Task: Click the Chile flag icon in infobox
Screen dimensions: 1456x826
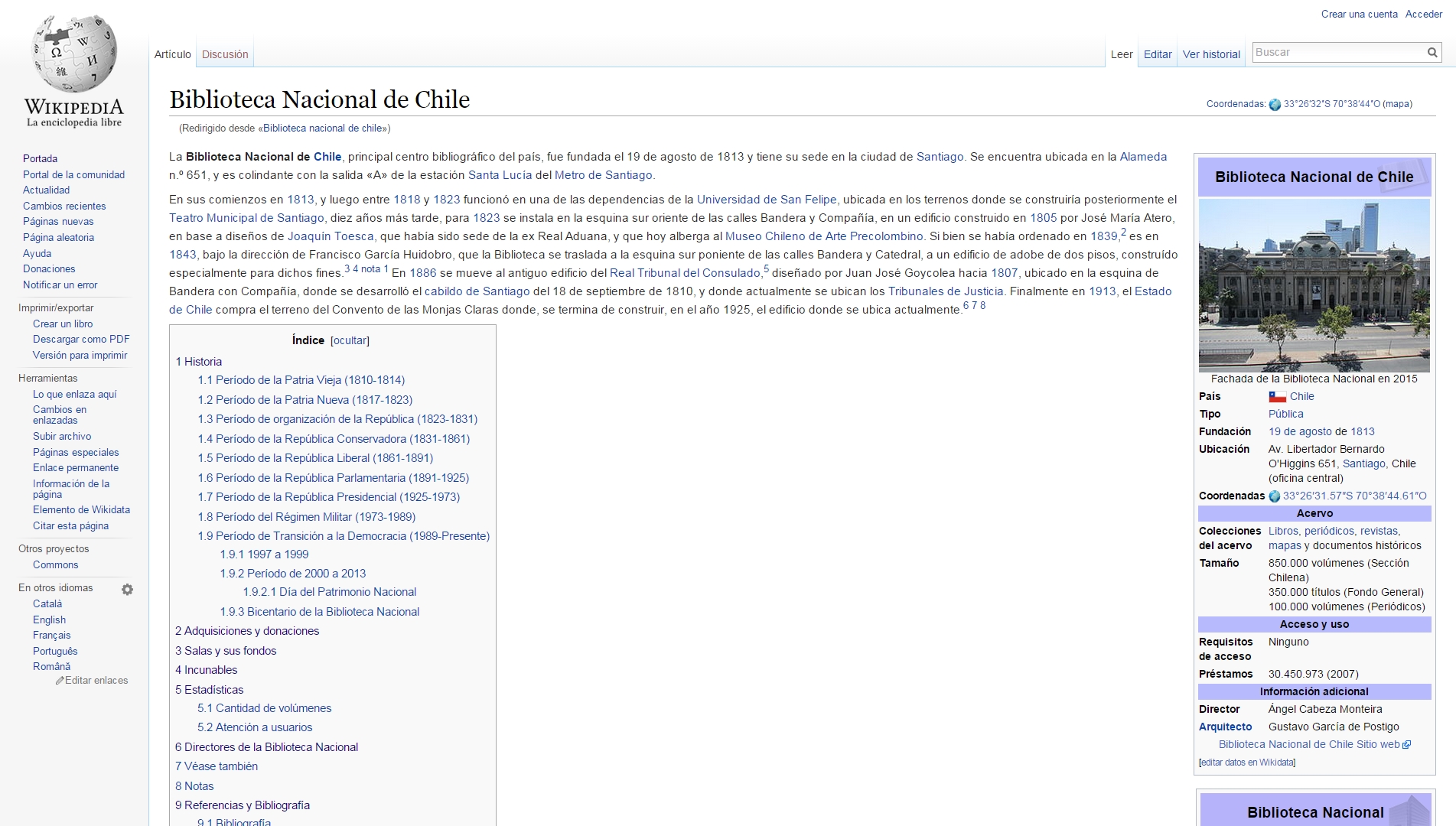Action: tap(1278, 397)
